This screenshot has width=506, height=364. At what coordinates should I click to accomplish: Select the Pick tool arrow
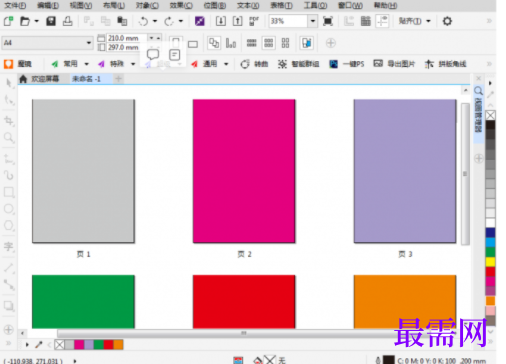tap(9, 83)
